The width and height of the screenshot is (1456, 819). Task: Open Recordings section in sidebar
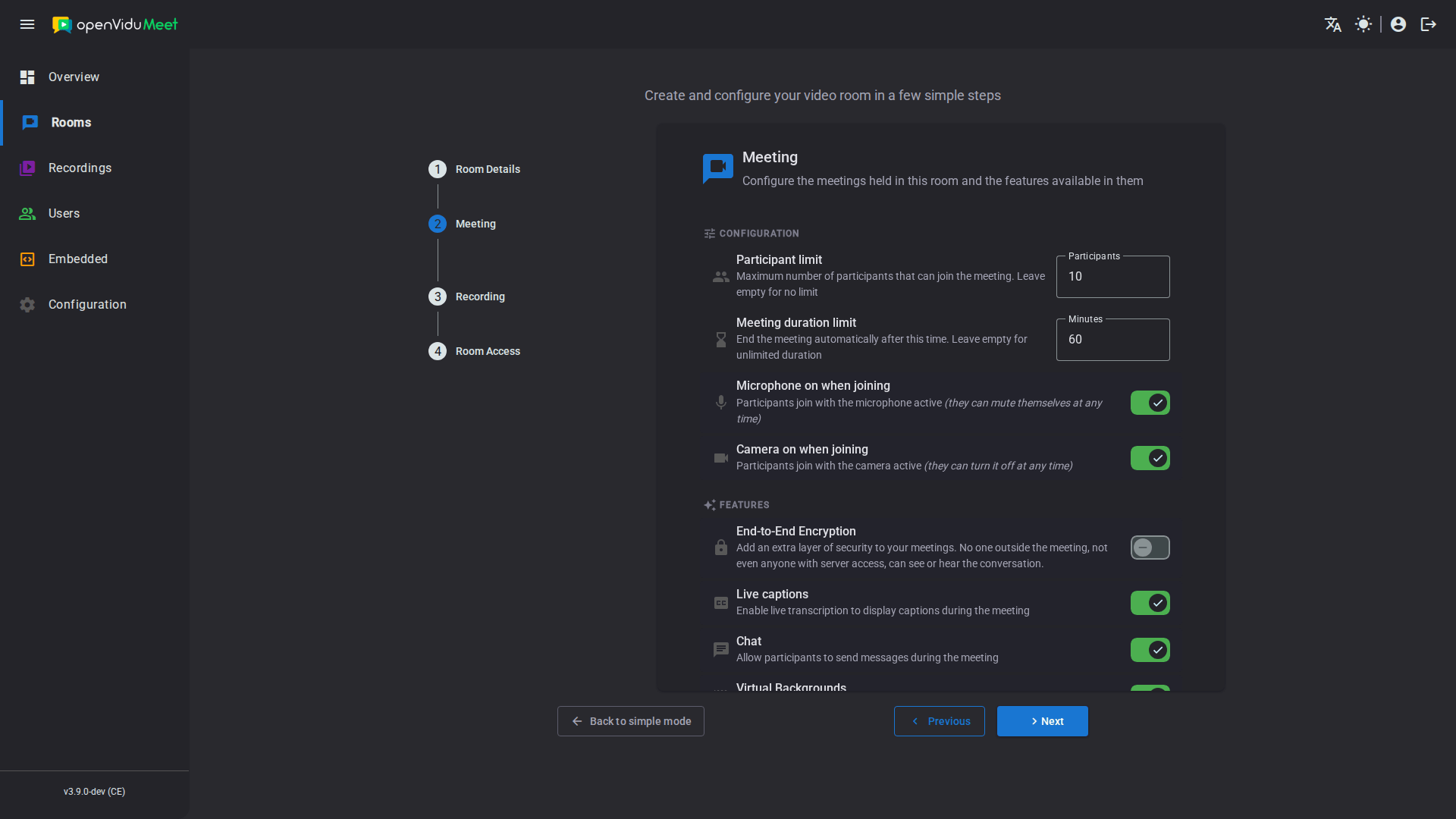(x=95, y=168)
